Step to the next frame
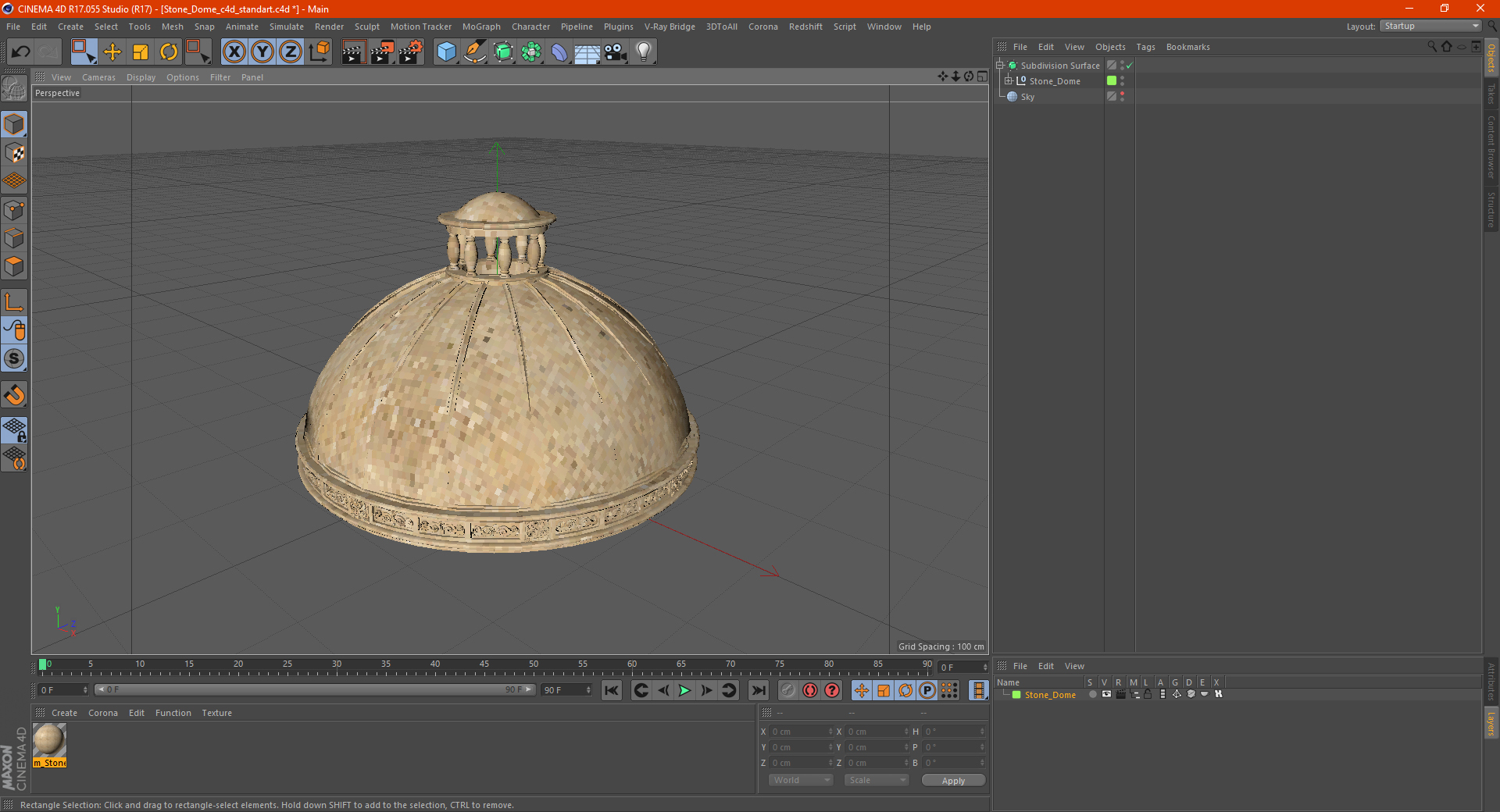Screen dimensions: 1500x812 [706, 690]
